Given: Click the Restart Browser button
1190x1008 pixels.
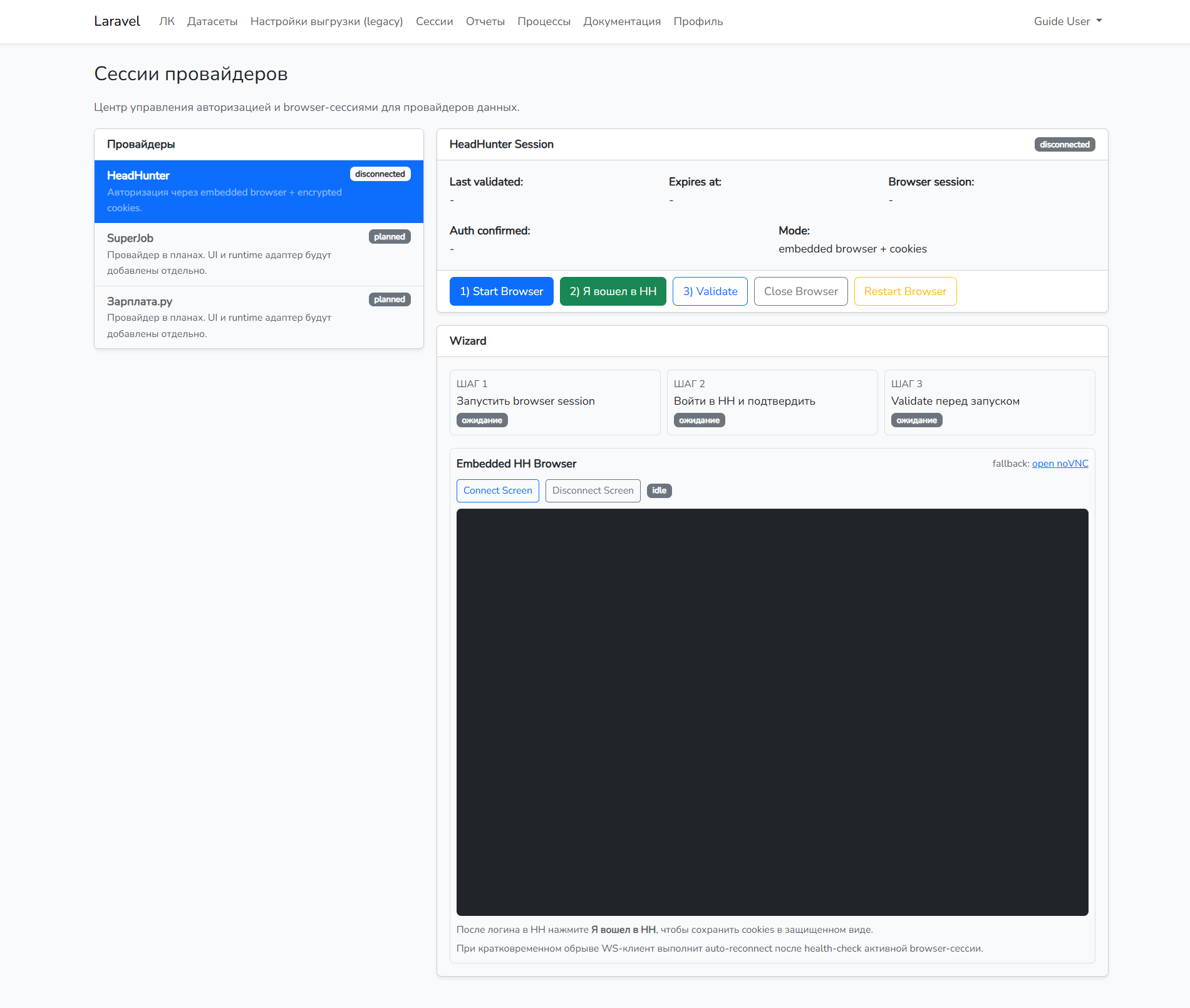Looking at the screenshot, I should [x=904, y=291].
